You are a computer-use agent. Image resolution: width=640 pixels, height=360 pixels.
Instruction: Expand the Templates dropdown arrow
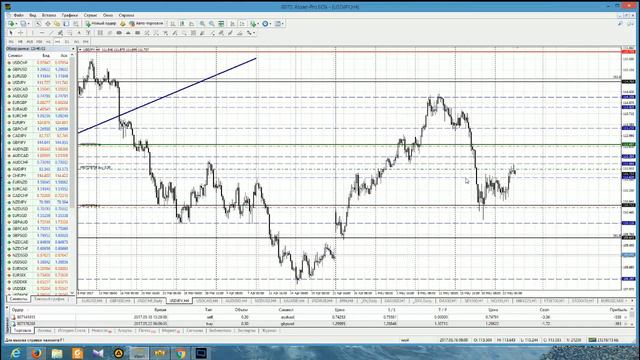pyautogui.click(x=283, y=24)
